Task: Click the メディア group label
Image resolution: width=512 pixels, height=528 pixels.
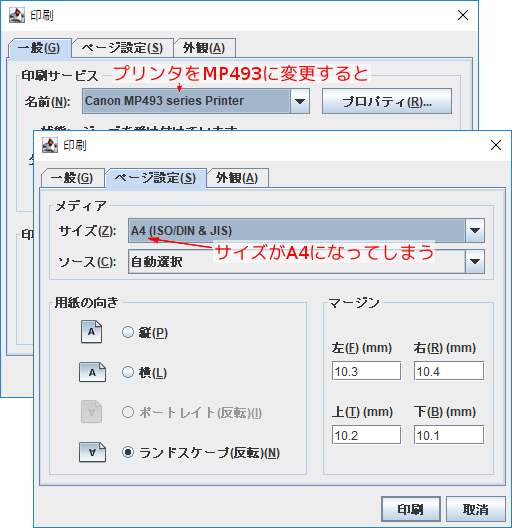Action: [81, 206]
